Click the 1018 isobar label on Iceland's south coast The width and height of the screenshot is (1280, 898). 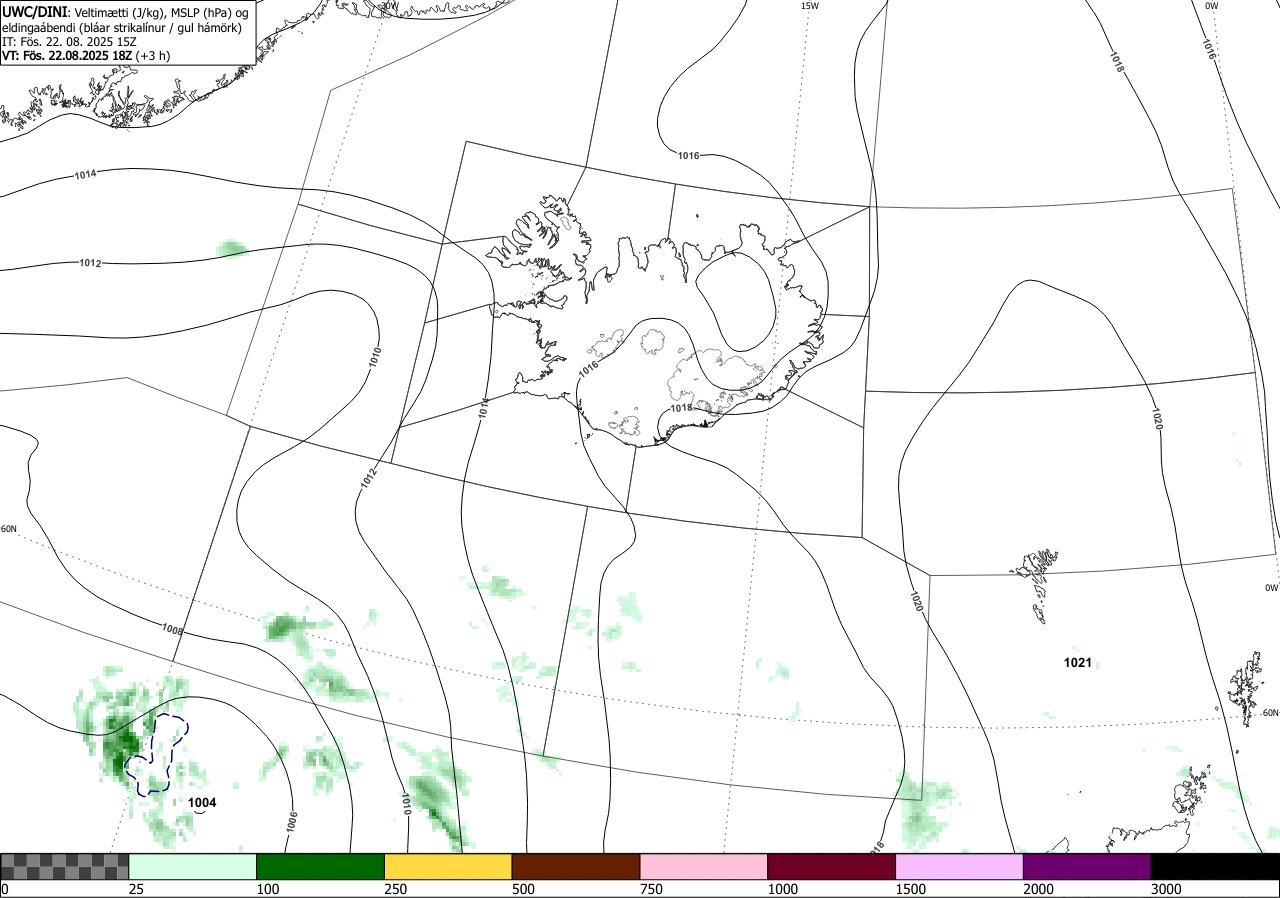coord(681,408)
